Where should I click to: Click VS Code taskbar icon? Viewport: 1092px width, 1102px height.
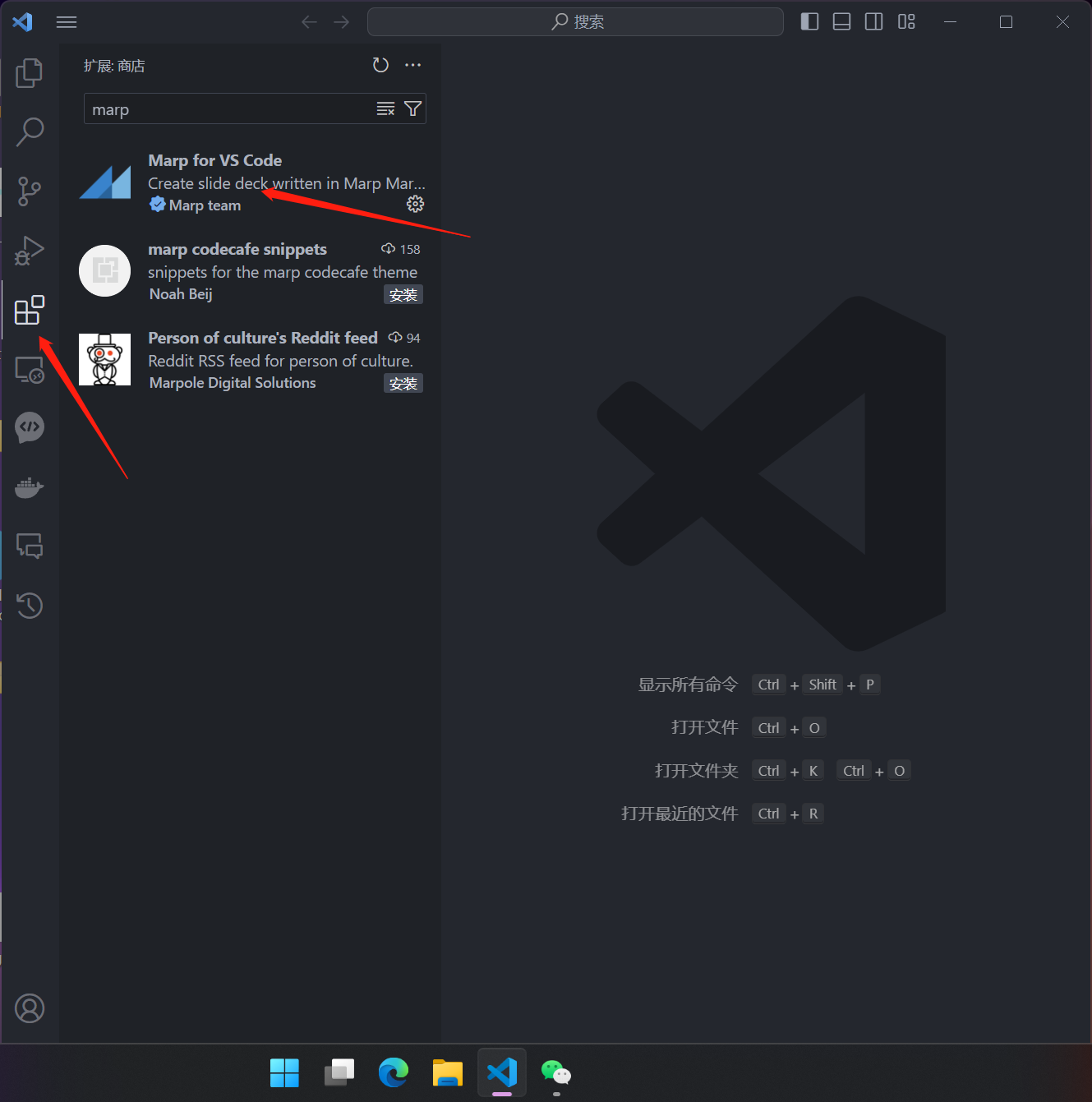(502, 1072)
